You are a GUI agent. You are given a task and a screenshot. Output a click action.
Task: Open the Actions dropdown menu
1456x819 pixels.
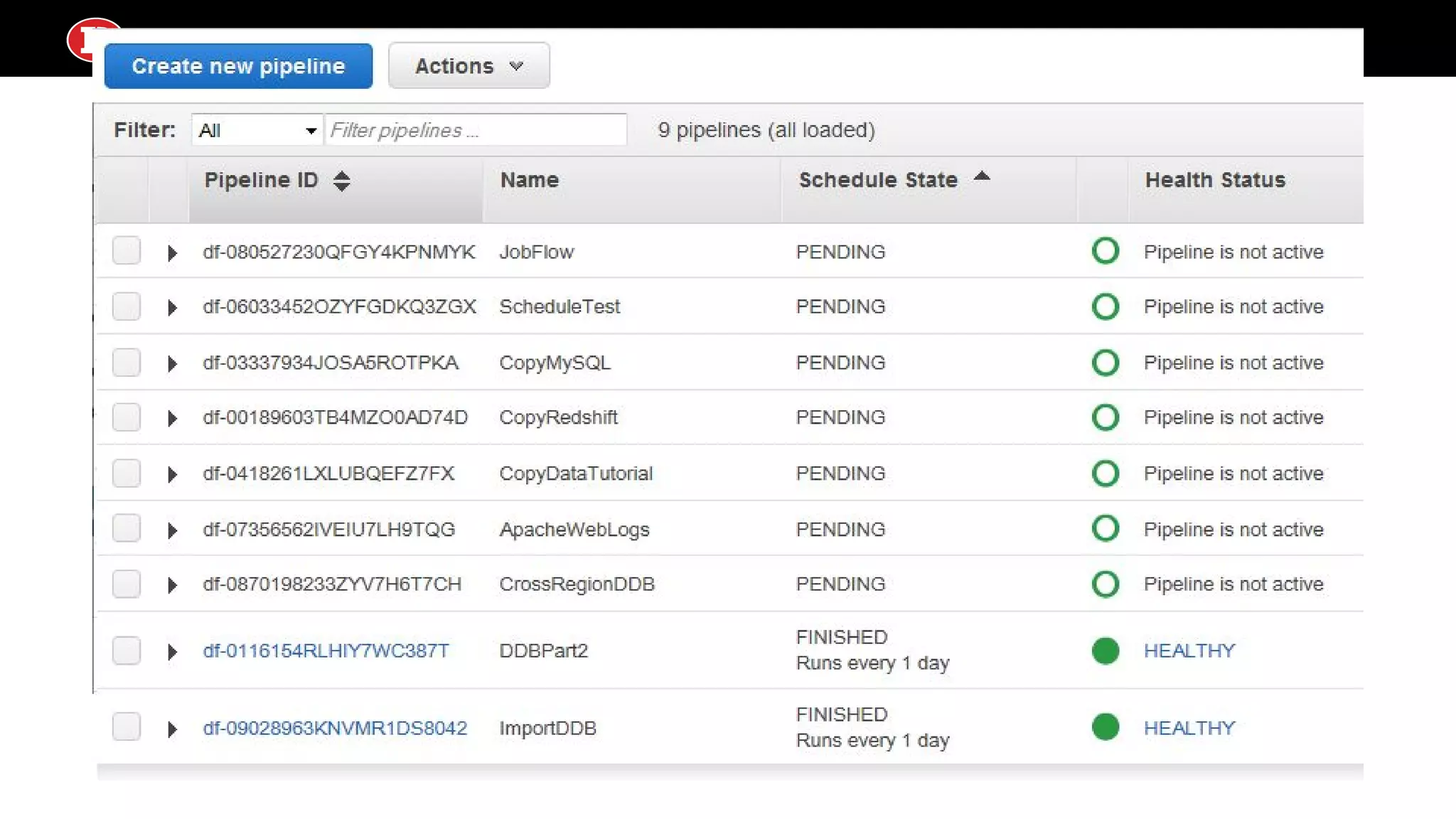[x=469, y=66]
